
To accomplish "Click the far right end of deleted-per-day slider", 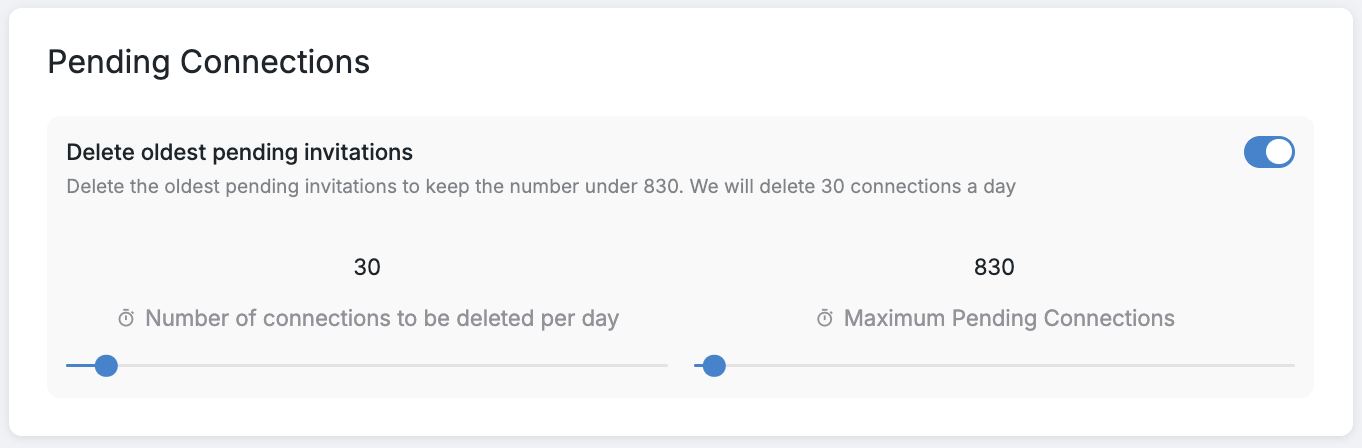I will tap(664, 366).
